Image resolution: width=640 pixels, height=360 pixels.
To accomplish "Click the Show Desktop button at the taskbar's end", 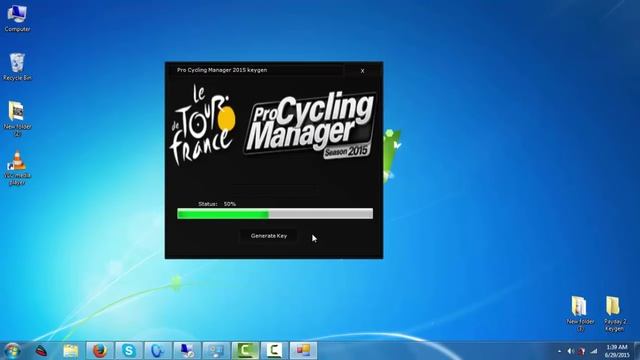I will point(637,351).
